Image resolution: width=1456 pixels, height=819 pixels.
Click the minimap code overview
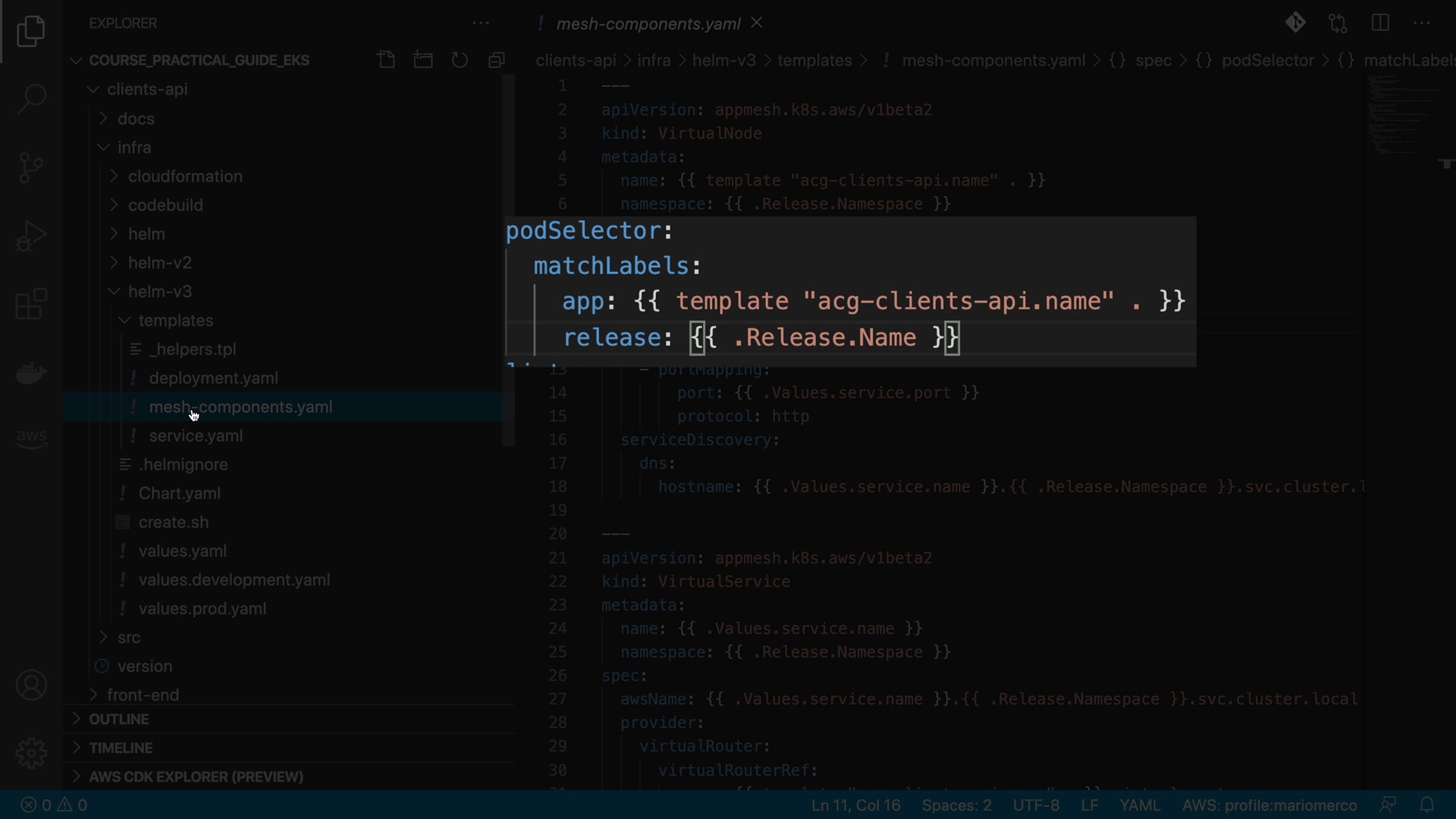coord(1403,114)
